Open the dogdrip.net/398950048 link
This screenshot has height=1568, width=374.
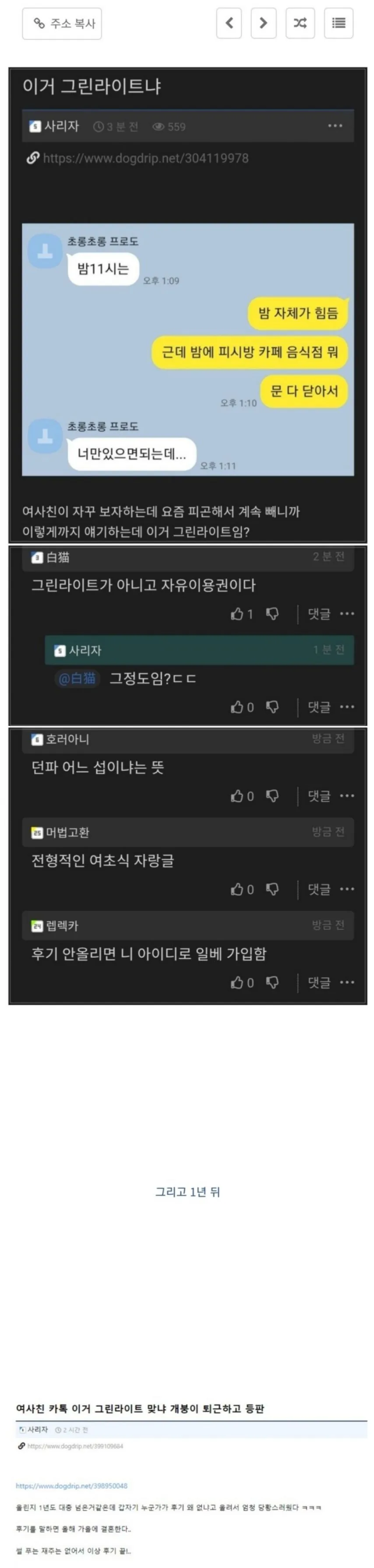tap(72, 1487)
